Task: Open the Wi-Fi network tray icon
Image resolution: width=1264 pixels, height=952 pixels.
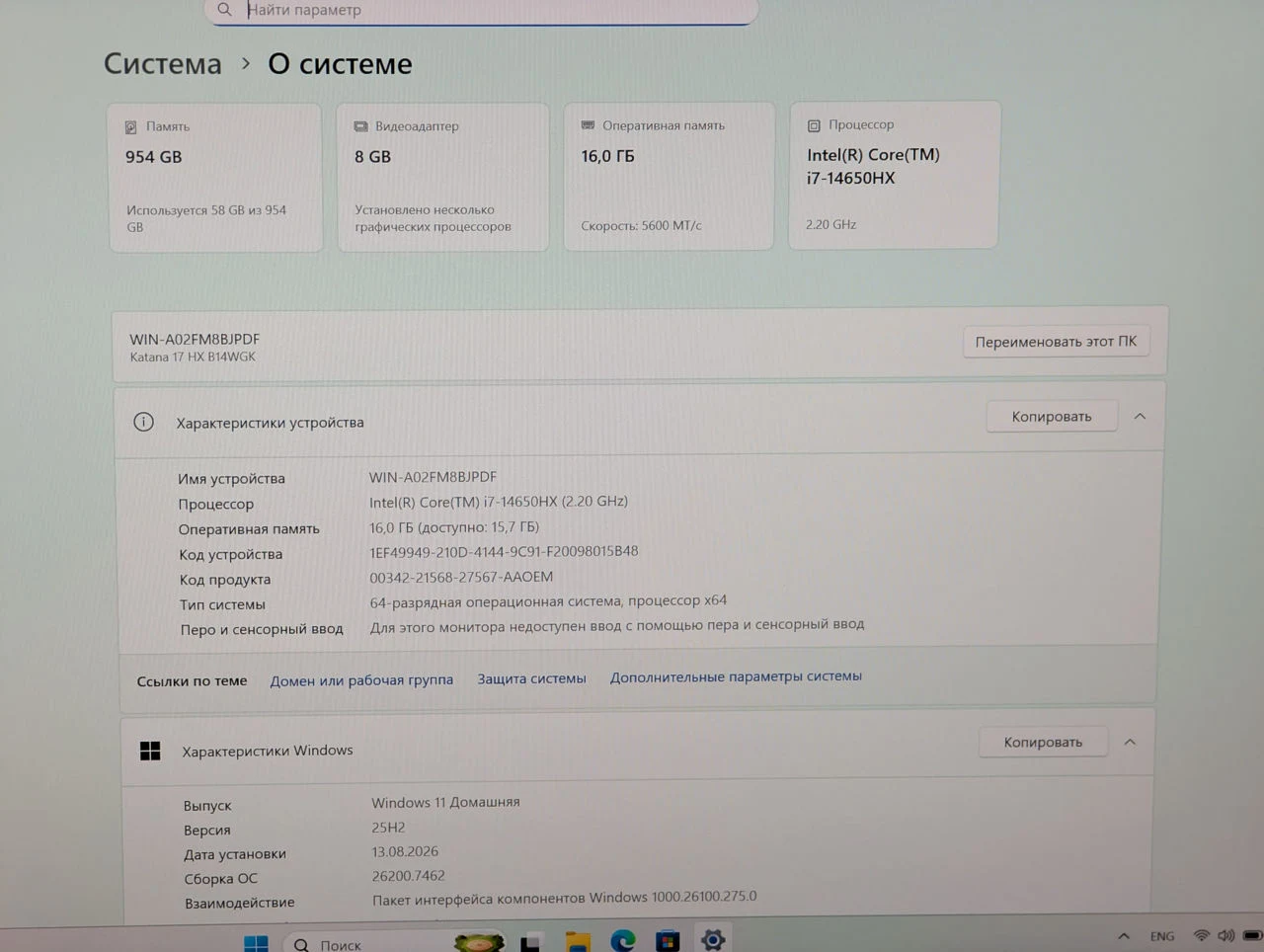Action: (x=1201, y=935)
